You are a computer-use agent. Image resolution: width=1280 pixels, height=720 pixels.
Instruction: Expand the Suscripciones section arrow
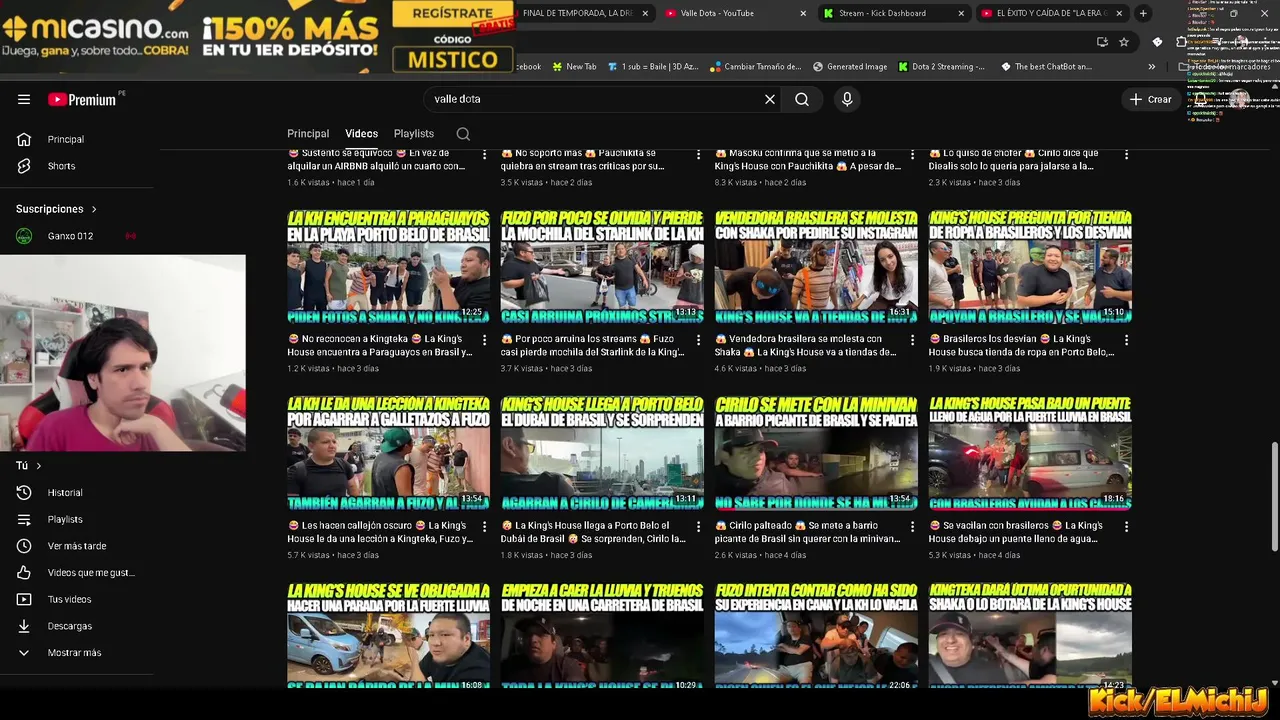pos(94,209)
